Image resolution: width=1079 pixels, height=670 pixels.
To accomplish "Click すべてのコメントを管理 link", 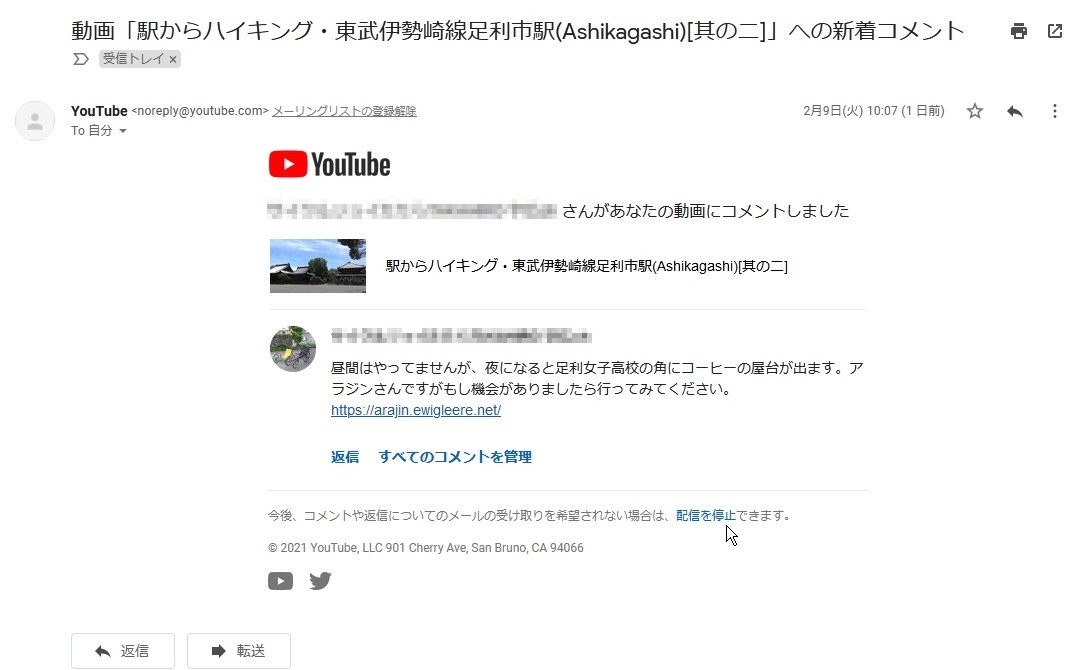I will [x=455, y=457].
